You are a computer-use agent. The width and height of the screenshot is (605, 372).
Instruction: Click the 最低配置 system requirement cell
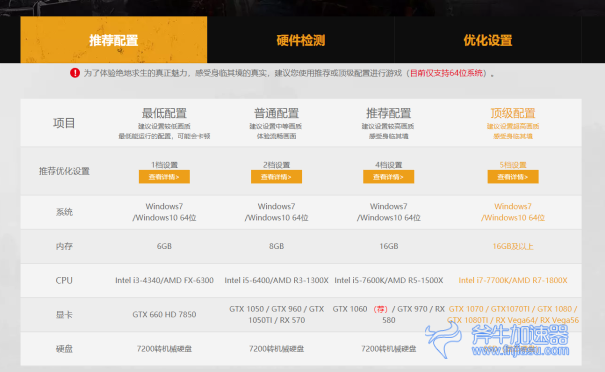point(164,212)
